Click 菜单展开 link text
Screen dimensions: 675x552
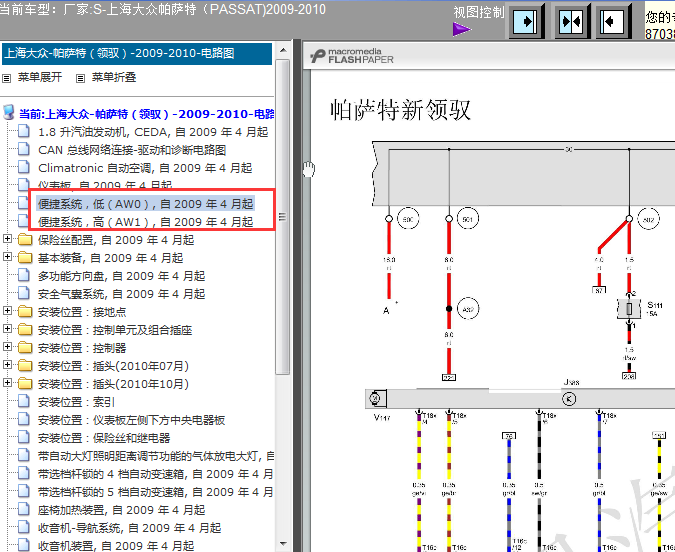click(40, 78)
